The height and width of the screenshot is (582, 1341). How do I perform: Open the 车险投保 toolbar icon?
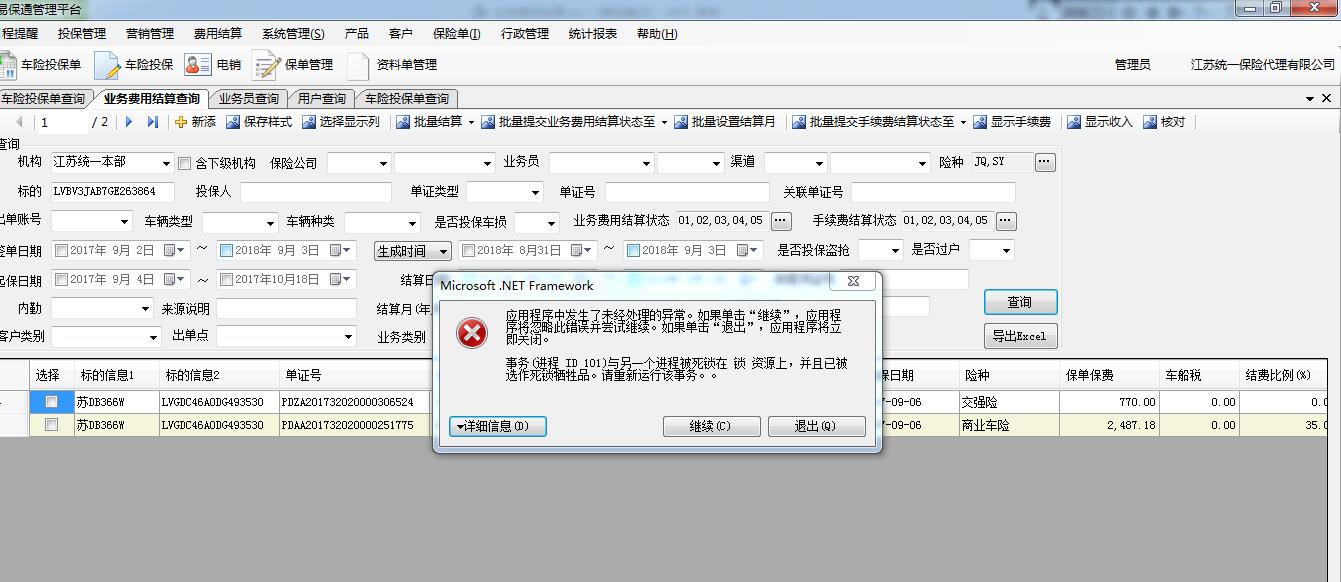pos(133,65)
